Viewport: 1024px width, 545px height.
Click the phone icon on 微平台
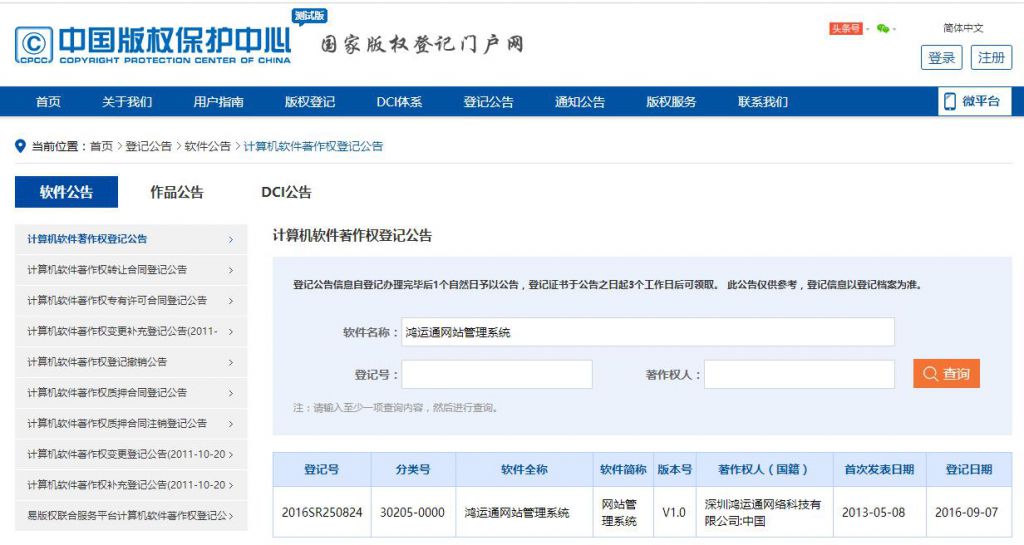[x=950, y=101]
